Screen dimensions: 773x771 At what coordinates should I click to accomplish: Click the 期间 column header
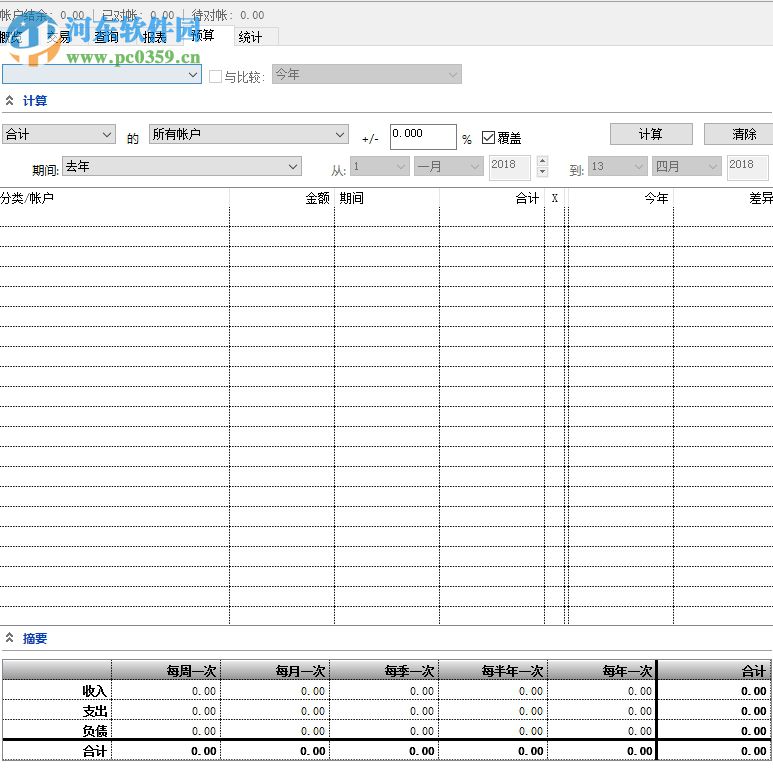click(387, 198)
